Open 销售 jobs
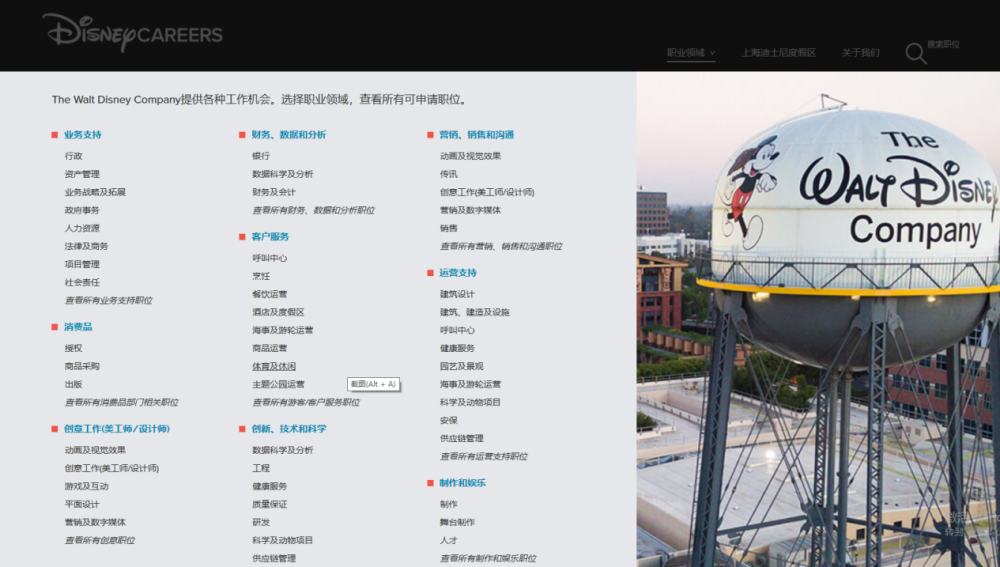 (x=448, y=228)
